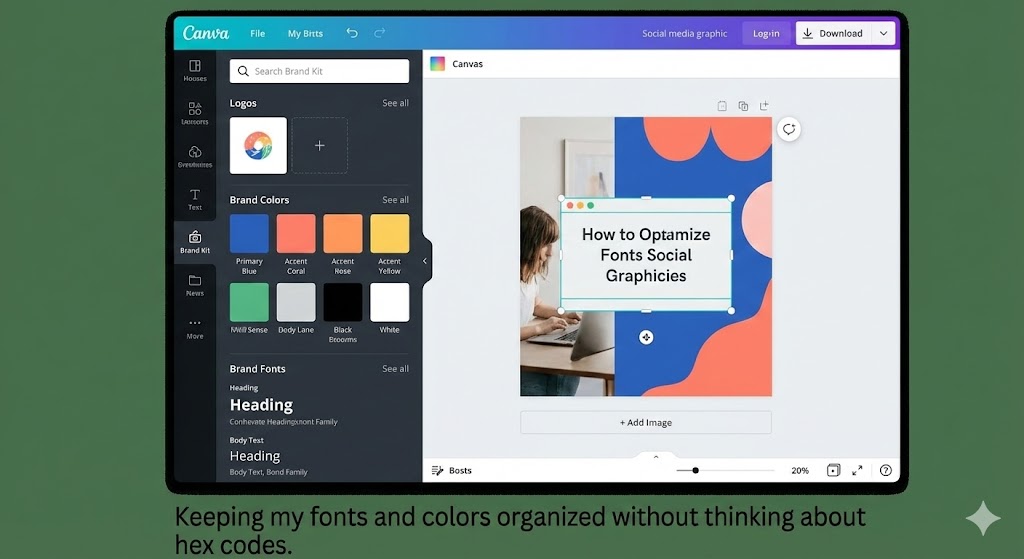Viewport: 1024px width, 559px height.
Task: Expand the bottom pages drawer chevron
Action: [656, 457]
